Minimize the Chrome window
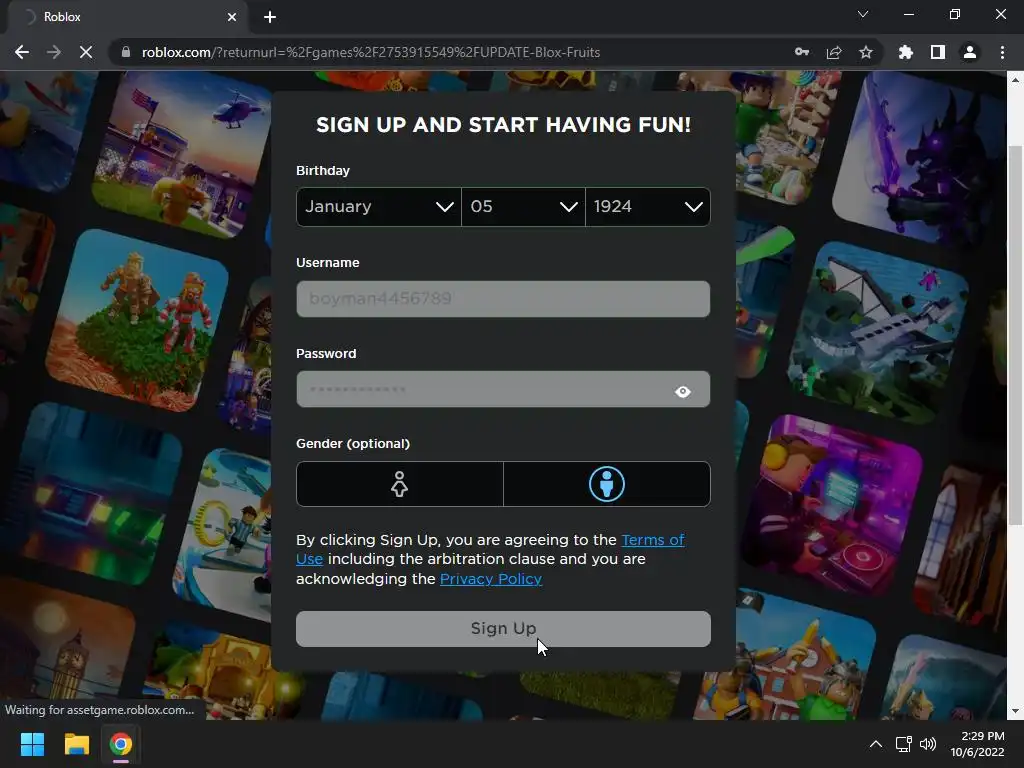 908,14
